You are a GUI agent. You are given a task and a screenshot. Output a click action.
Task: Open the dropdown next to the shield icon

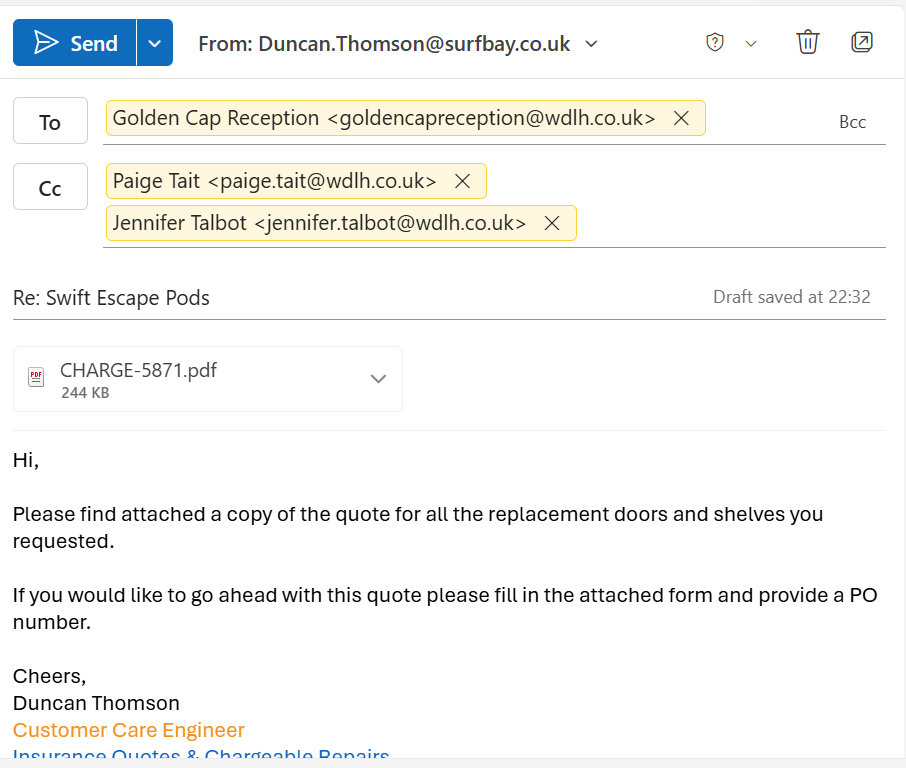[x=751, y=43]
